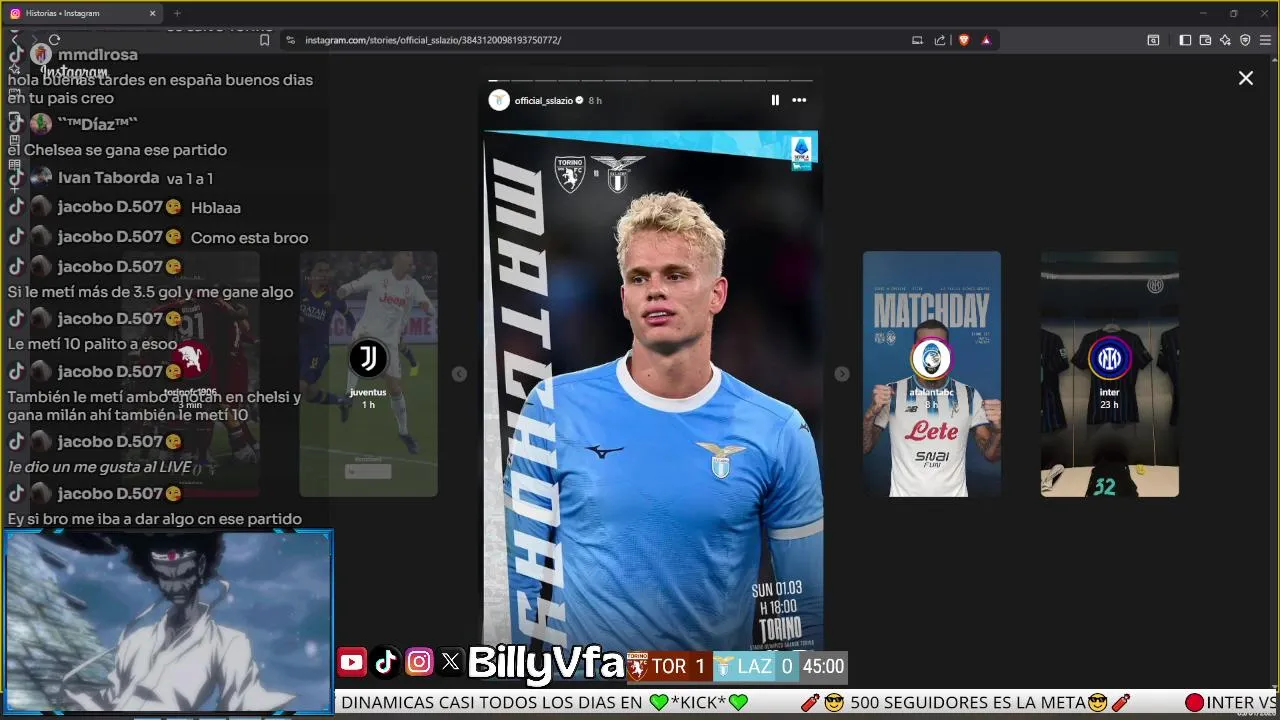Pause the Lazio story playback

click(775, 100)
